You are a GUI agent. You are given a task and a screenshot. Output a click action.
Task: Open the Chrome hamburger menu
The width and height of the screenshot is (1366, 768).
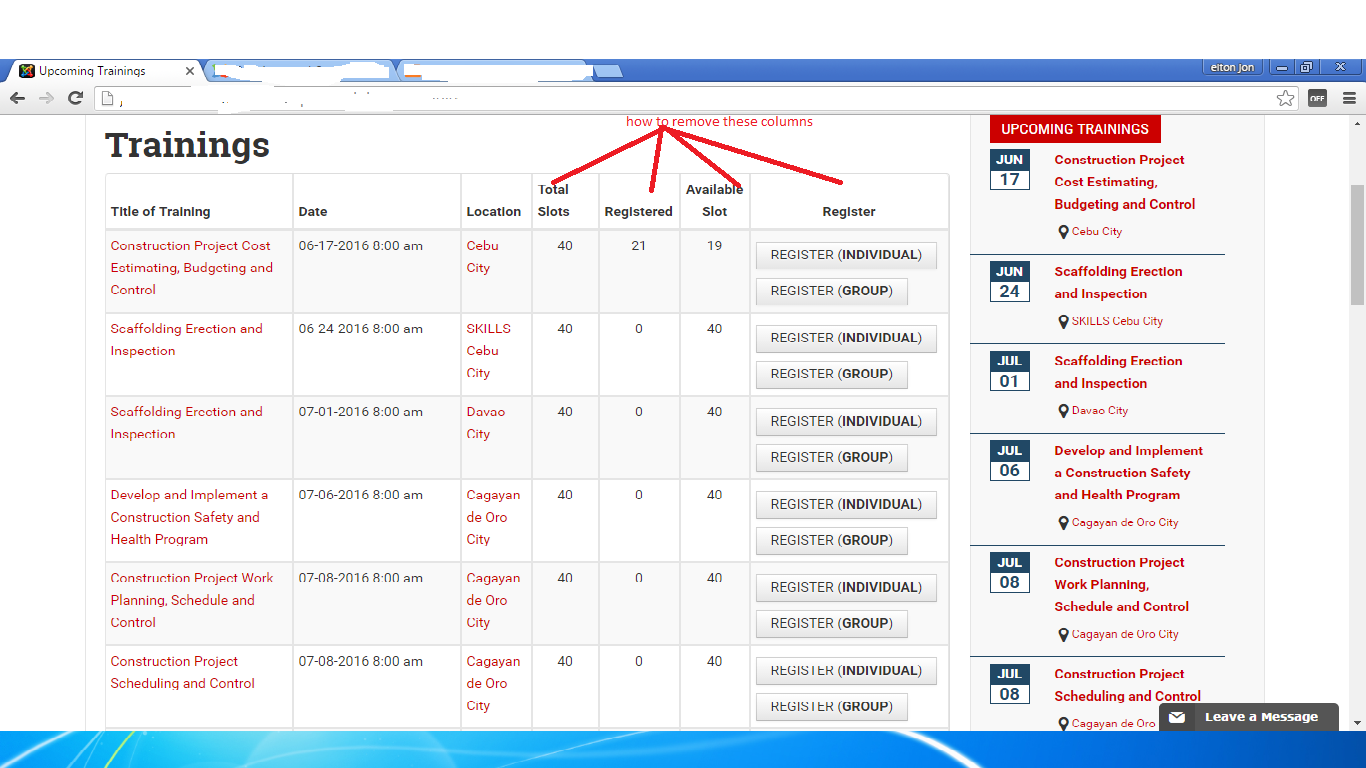click(1349, 98)
